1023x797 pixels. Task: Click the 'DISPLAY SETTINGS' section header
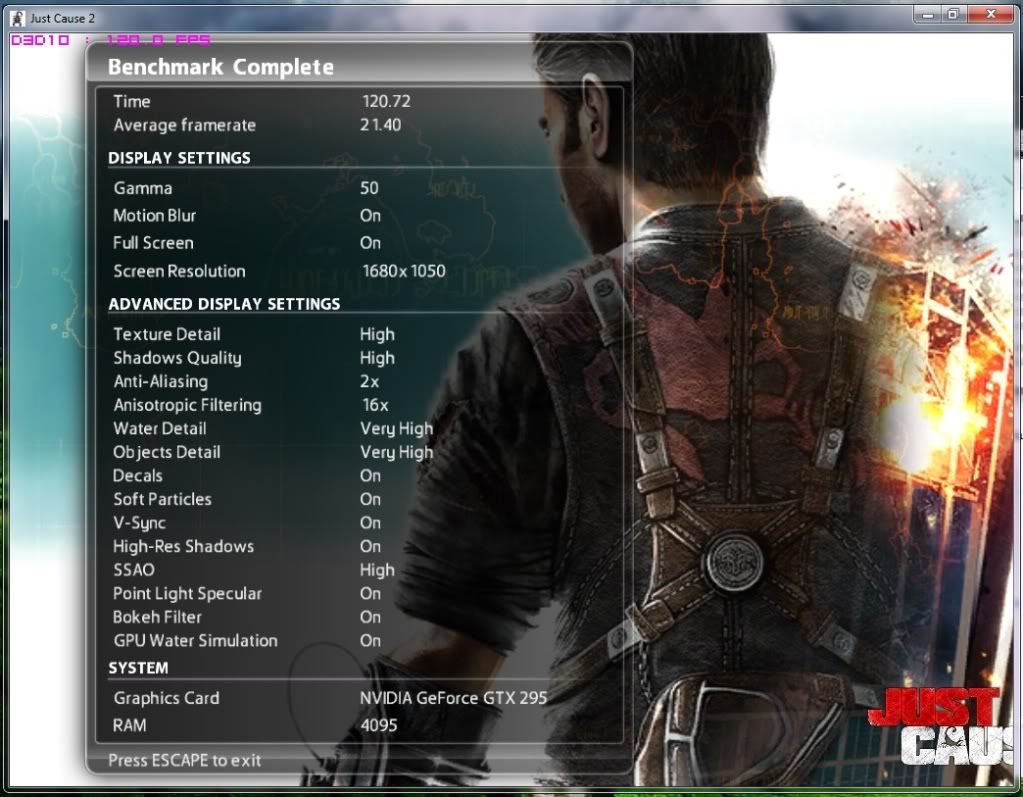pos(179,158)
